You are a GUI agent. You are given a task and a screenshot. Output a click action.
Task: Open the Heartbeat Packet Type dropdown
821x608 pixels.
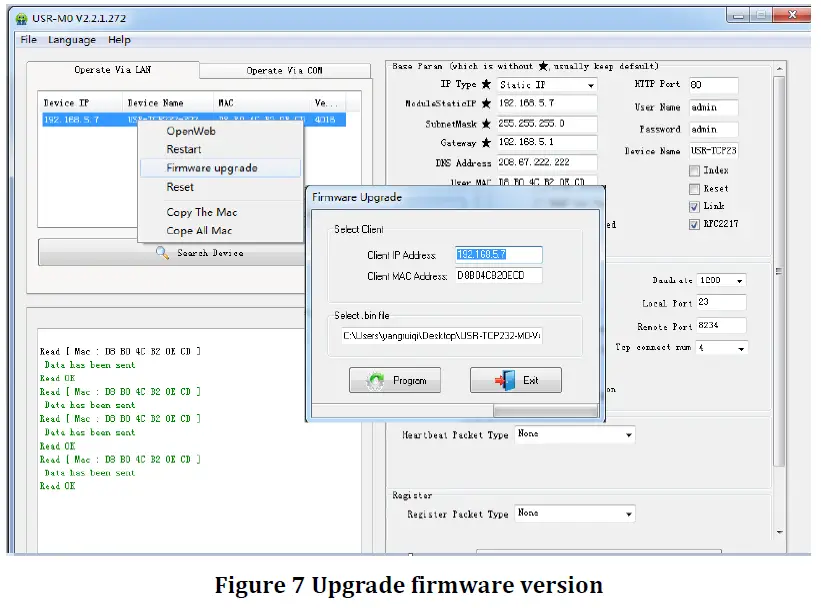575,435
